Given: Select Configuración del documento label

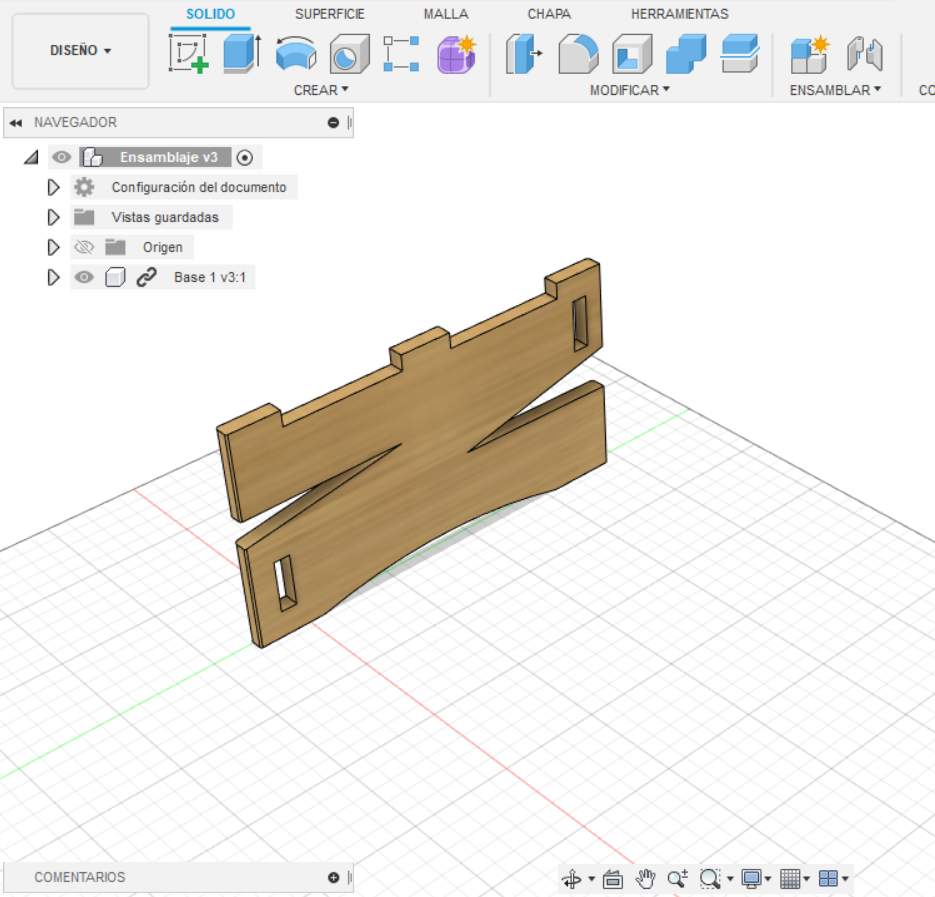Looking at the screenshot, I should (x=199, y=187).
